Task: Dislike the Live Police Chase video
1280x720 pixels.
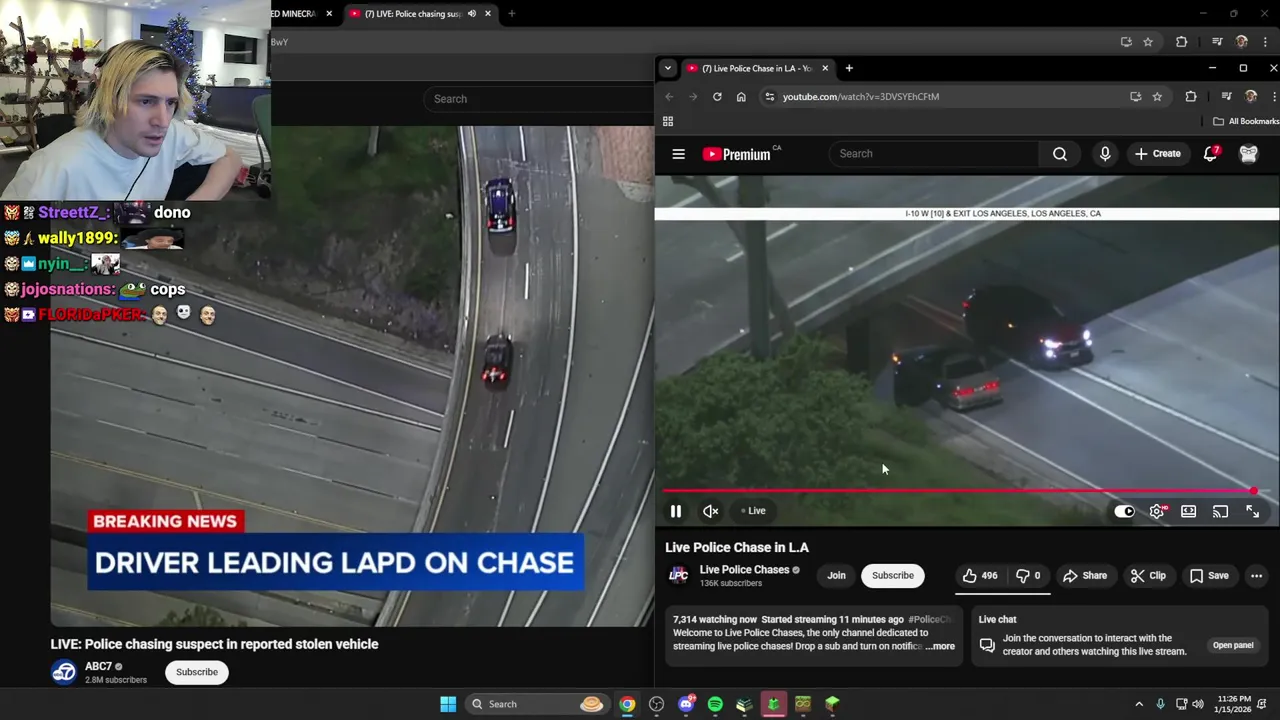Action: tap(1029, 576)
